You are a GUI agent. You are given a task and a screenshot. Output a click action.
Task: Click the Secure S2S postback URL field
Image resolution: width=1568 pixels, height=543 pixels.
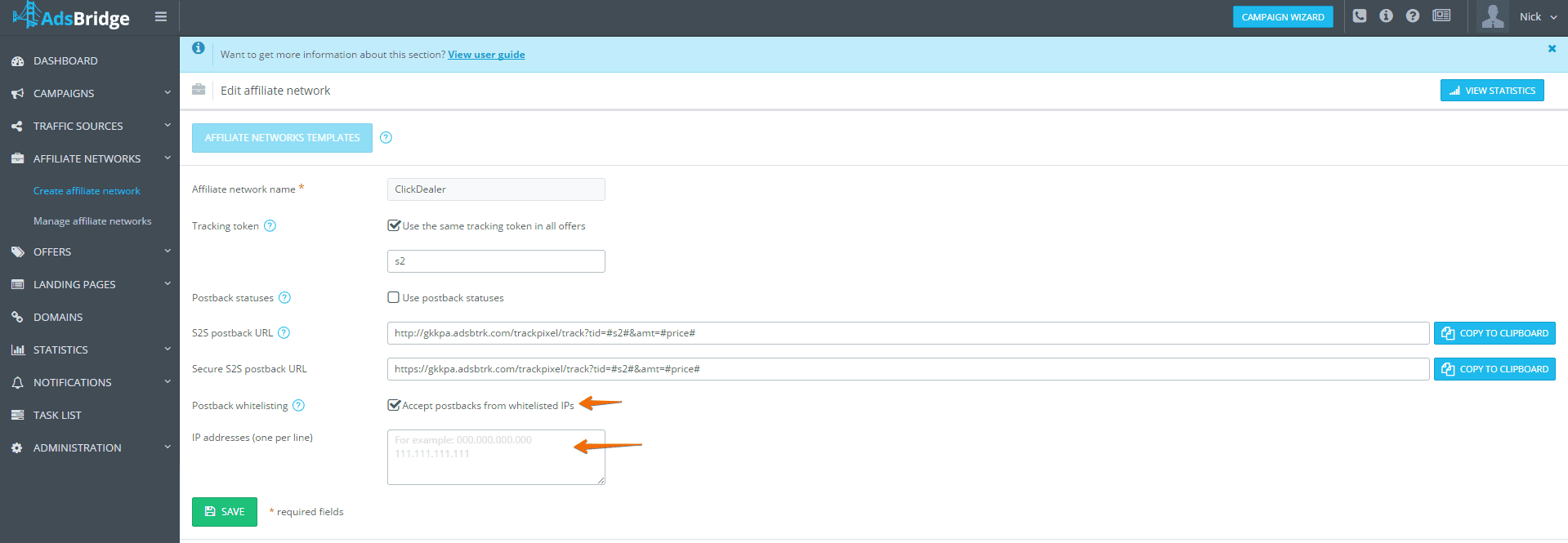[x=908, y=369]
